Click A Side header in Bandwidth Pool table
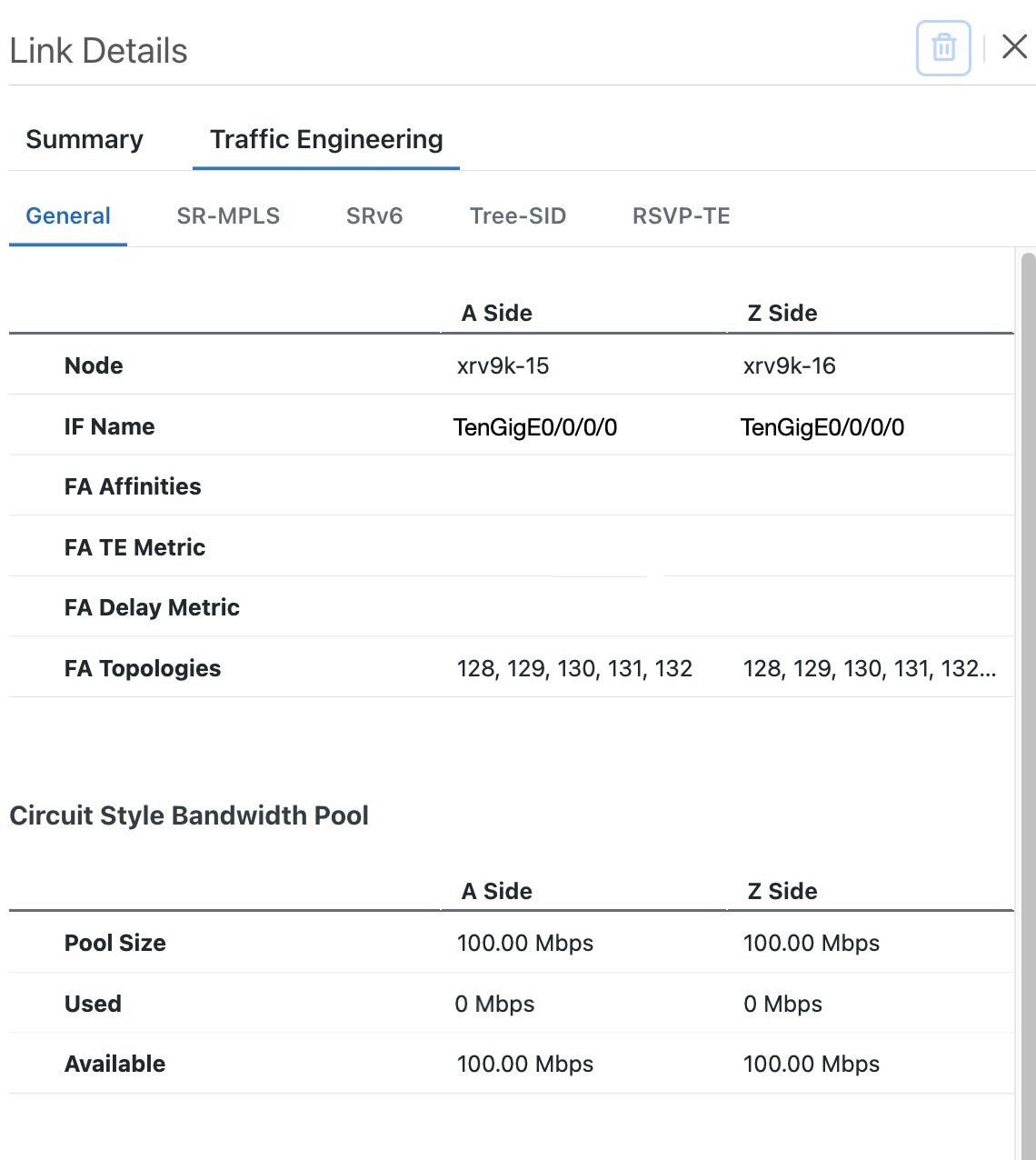The image size is (1036, 1160). point(497,891)
